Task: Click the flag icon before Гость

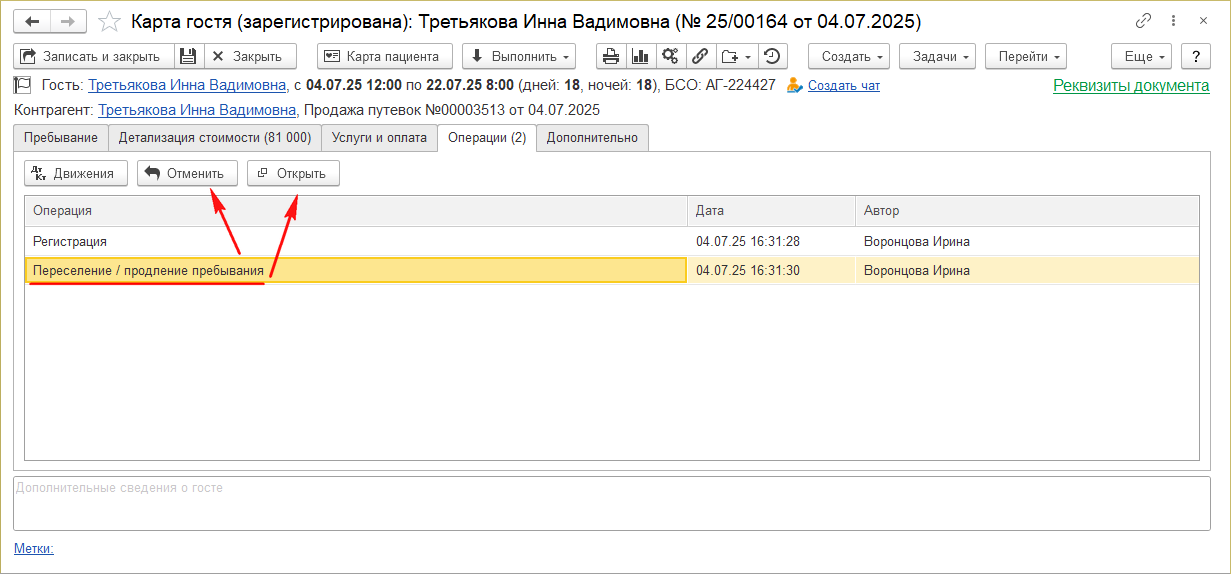Action: click(x=24, y=86)
